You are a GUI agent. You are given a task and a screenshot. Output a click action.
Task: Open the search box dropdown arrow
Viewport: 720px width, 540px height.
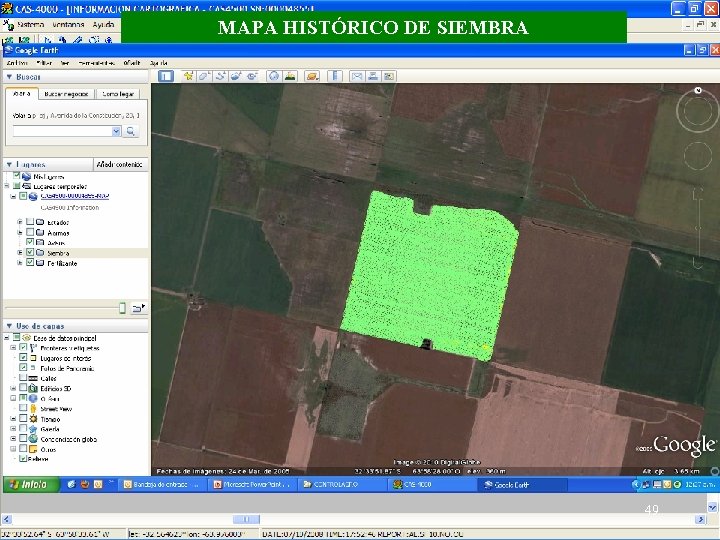point(116,131)
